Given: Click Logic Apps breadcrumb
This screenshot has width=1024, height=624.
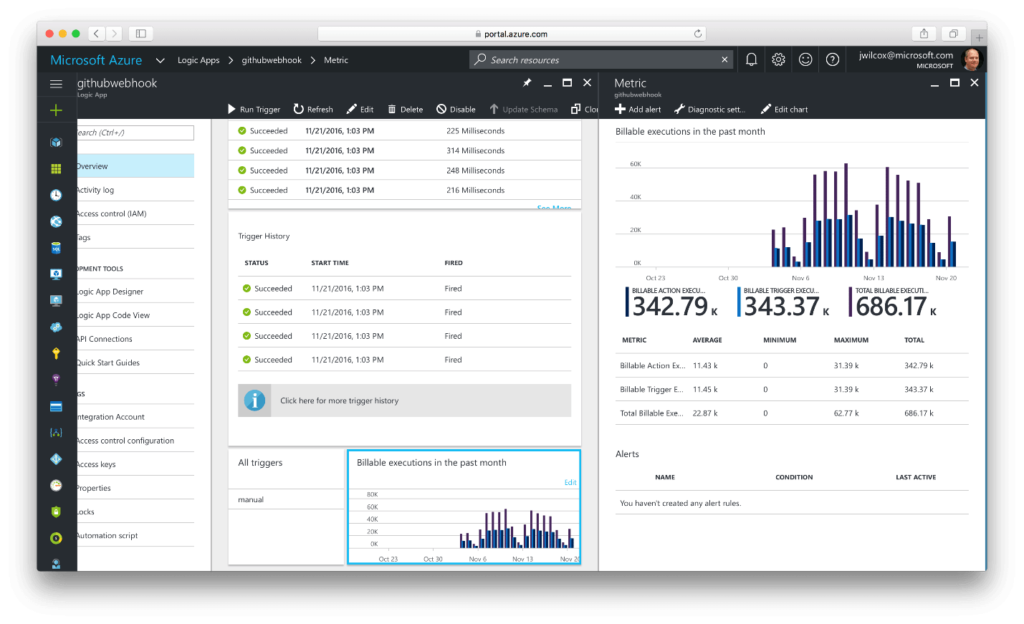Looking at the screenshot, I should 199,60.
